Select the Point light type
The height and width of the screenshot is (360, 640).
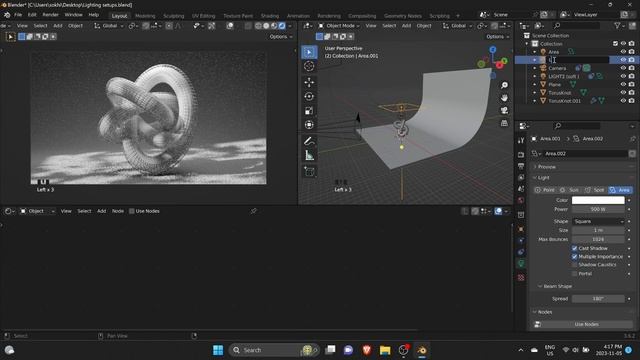(x=545, y=190)
